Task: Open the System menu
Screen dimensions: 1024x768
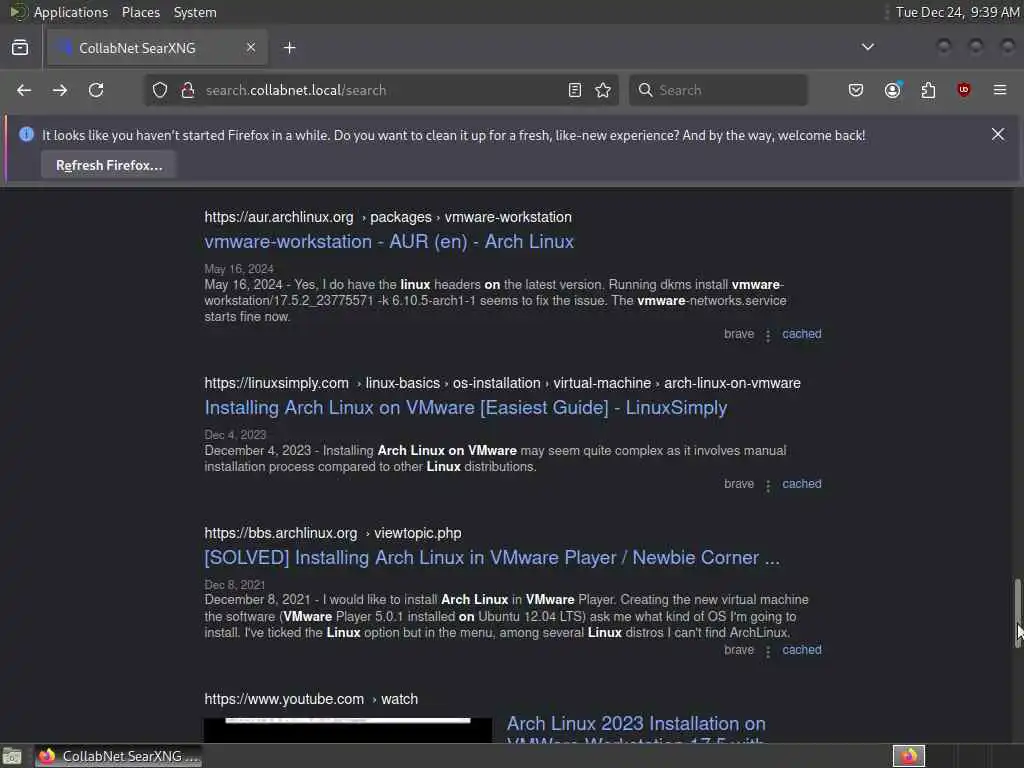Action: pos(195,12)
